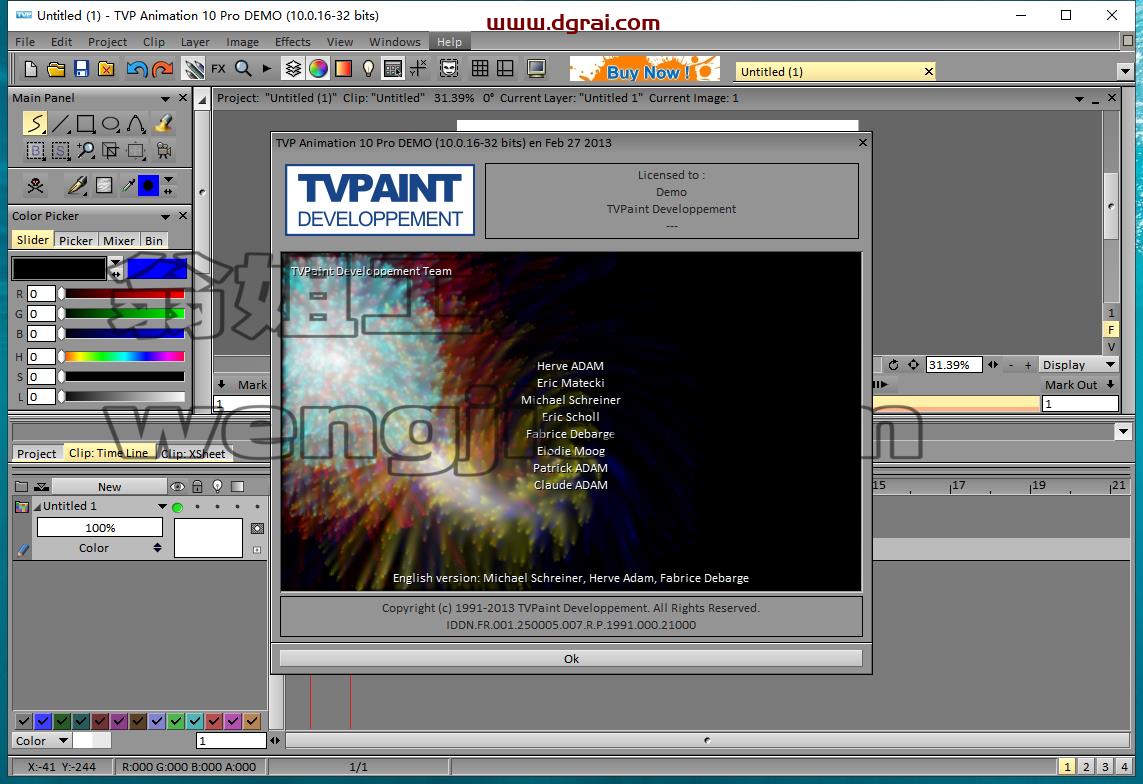The width and height of the screenshot is (1143, 784).
Task: Toggle the first blue color group checkbox
Action: [x=43, y=721]
